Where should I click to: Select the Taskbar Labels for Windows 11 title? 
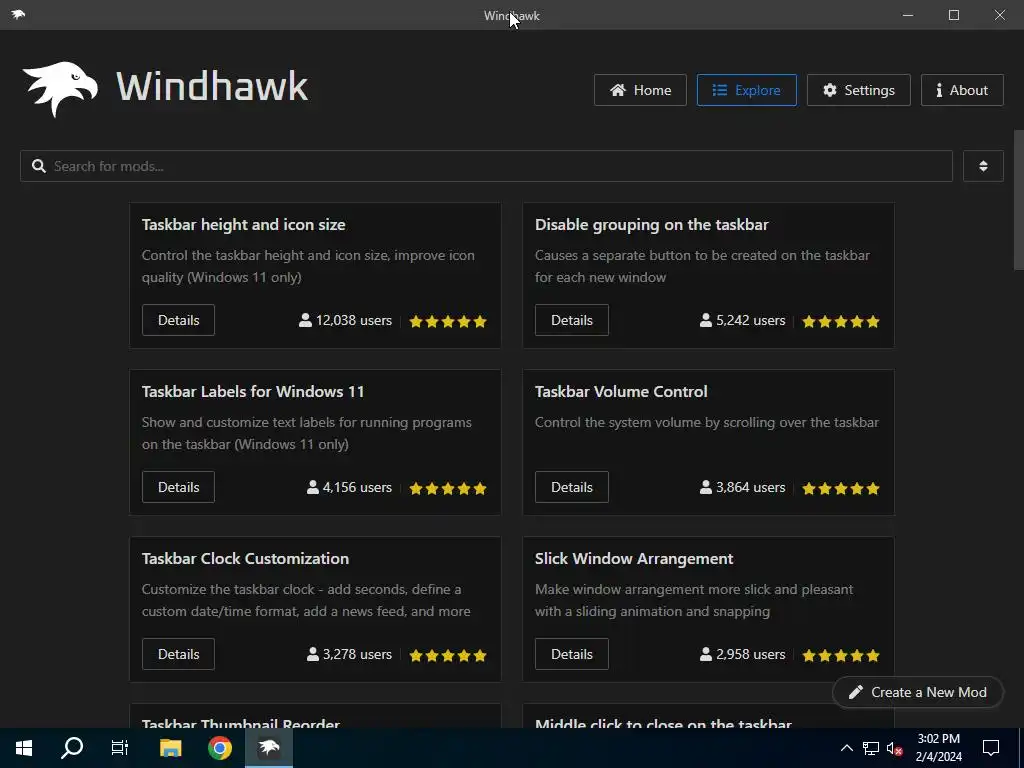(x=253, y=392)
